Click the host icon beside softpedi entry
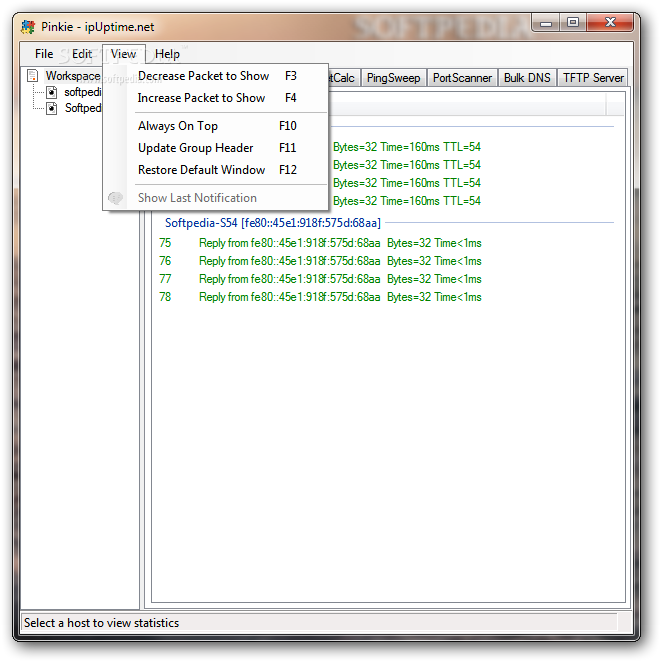Screen dimensions: 661x662 pyautogui.click(x=51, y=92)
